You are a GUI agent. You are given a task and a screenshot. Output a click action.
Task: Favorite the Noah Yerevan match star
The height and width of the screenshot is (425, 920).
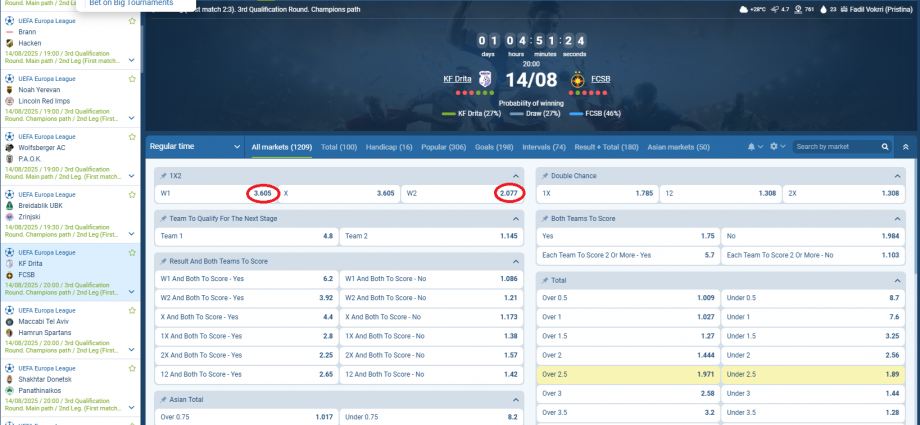pos(132,79)
